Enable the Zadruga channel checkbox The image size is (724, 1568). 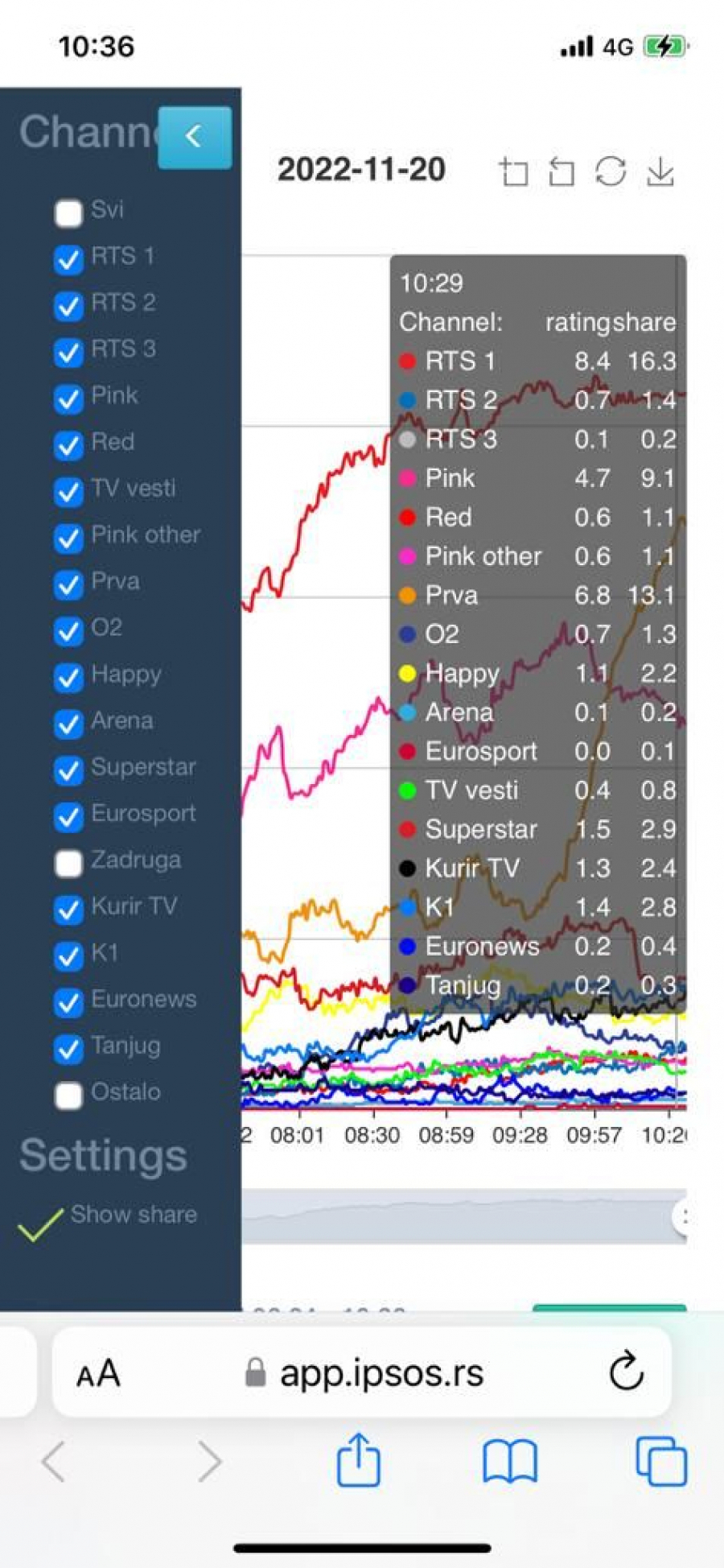[68, 863]
